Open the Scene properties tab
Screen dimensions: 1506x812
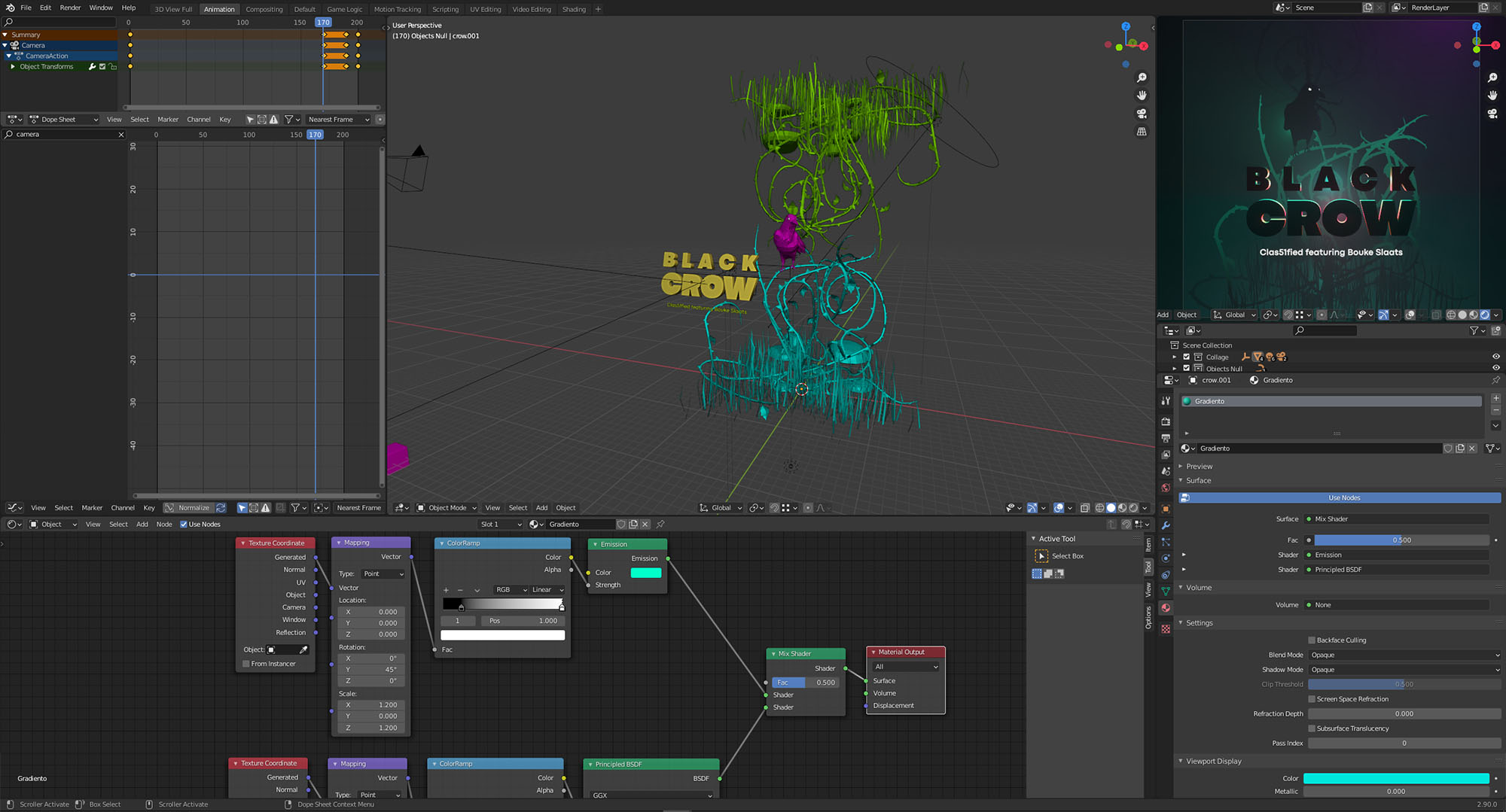(1166, 471)
